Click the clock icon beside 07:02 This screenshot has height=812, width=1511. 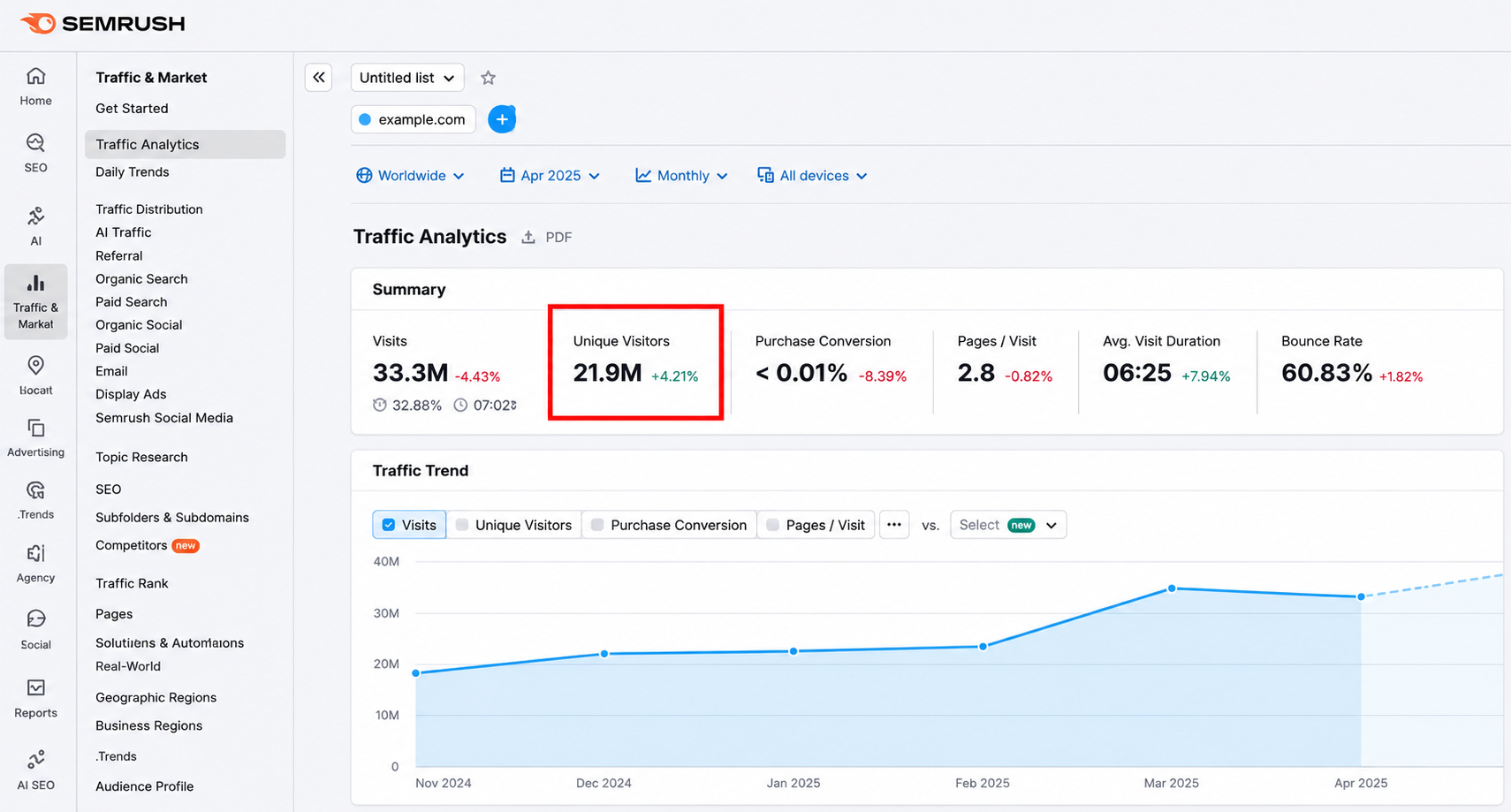(x=460, y=405)
